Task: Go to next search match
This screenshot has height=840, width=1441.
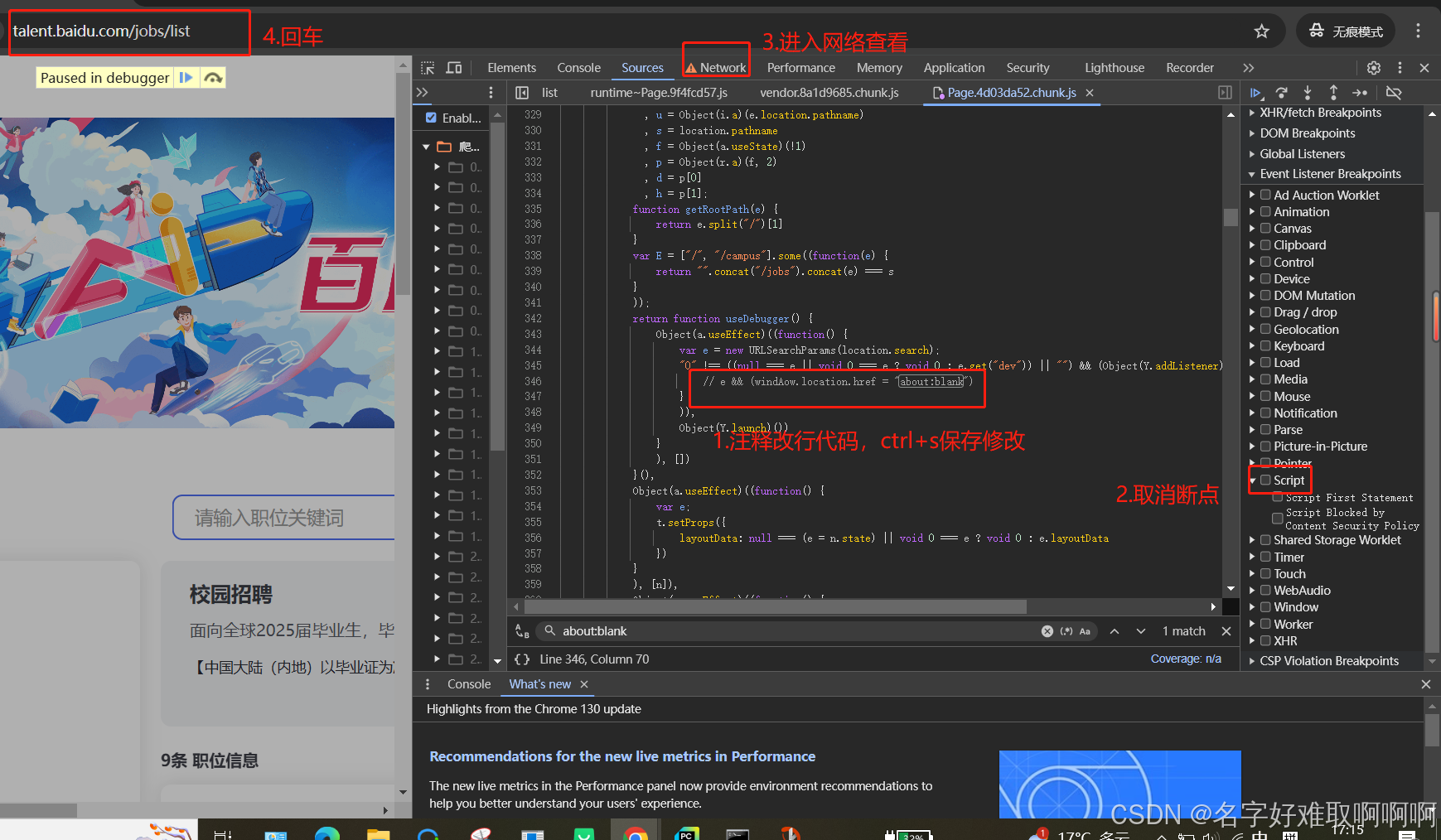Action: coord(1141,631)
